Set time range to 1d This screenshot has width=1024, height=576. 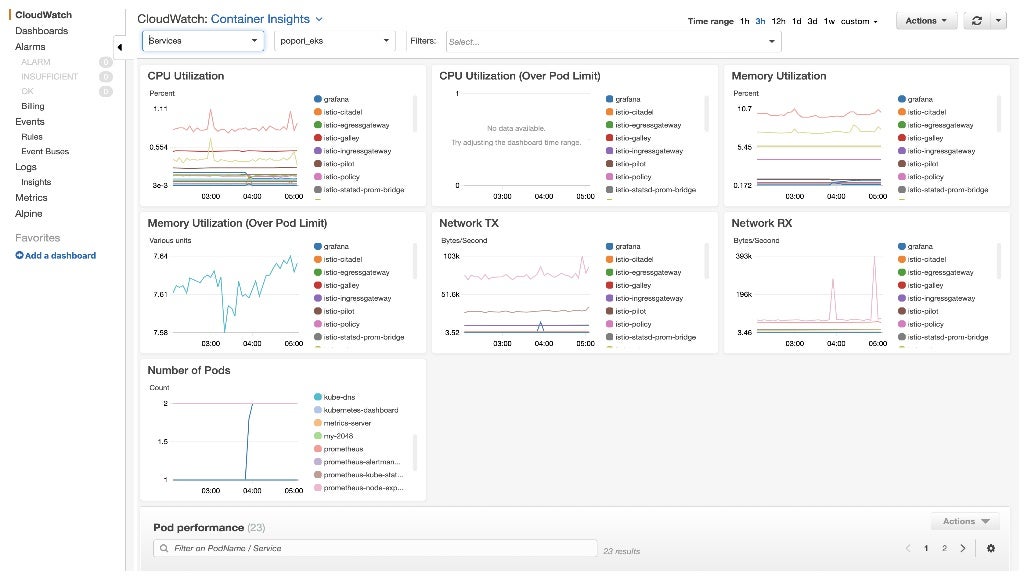[797, 22]
